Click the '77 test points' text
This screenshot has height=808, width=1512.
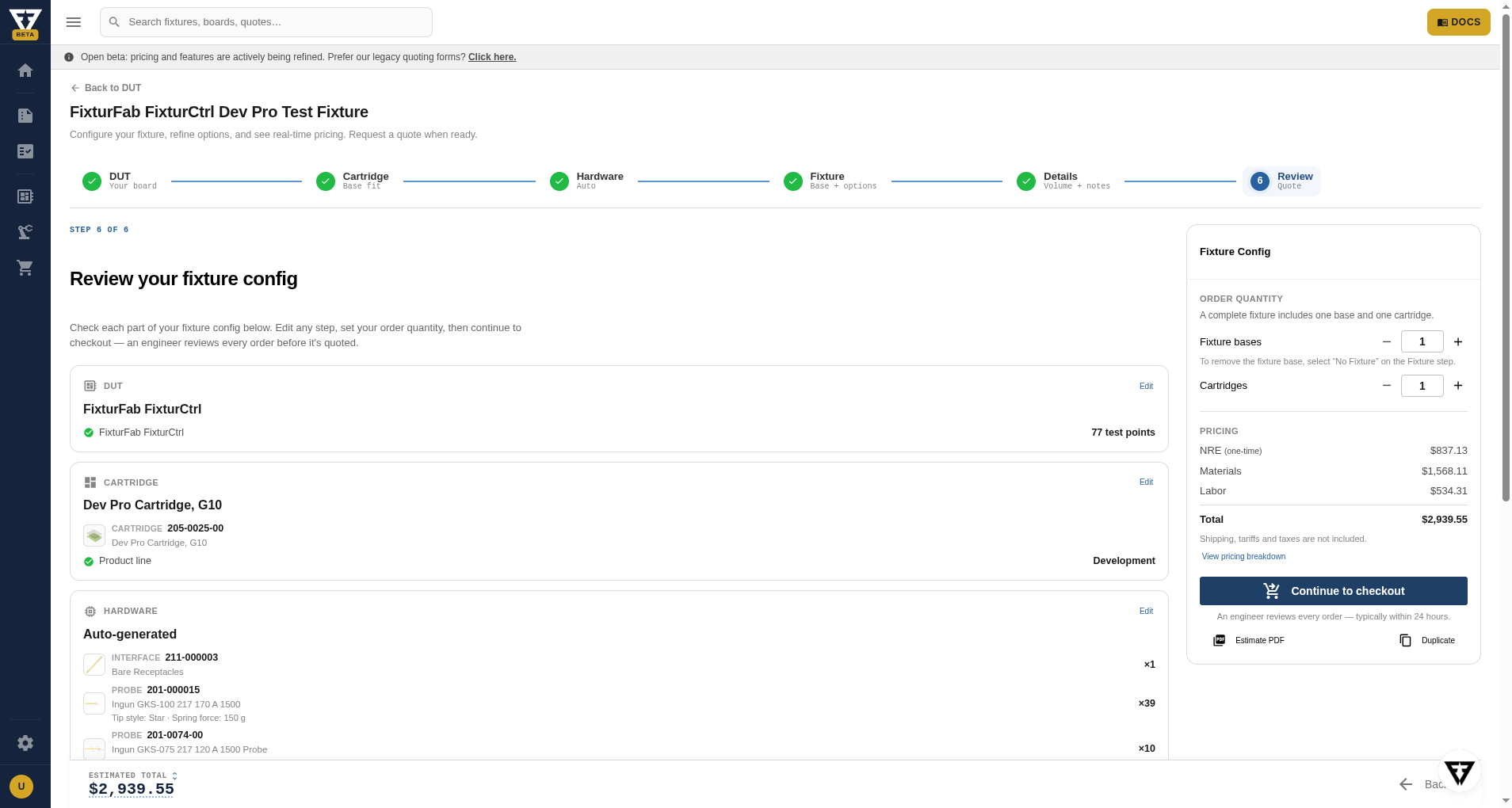click(1123, 433)
